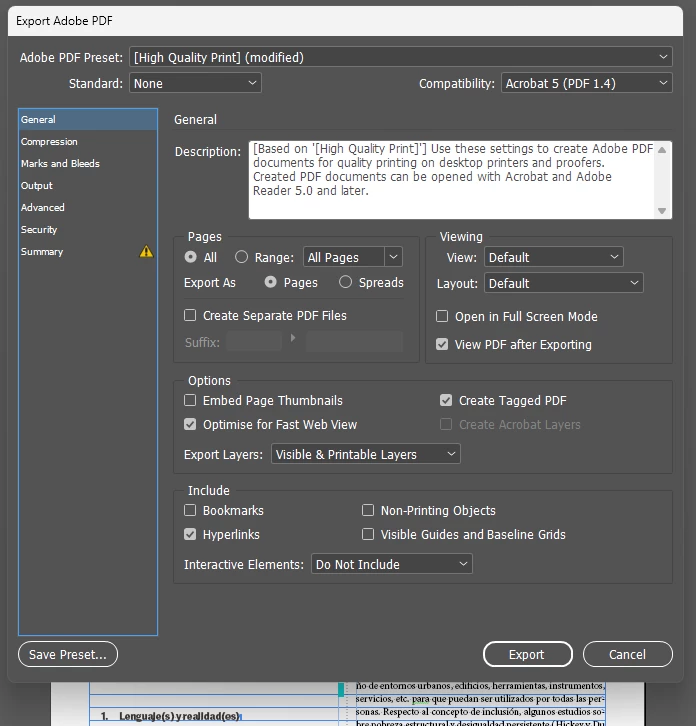
Task: Click the Export button
Action: click(x=527, y=654)
